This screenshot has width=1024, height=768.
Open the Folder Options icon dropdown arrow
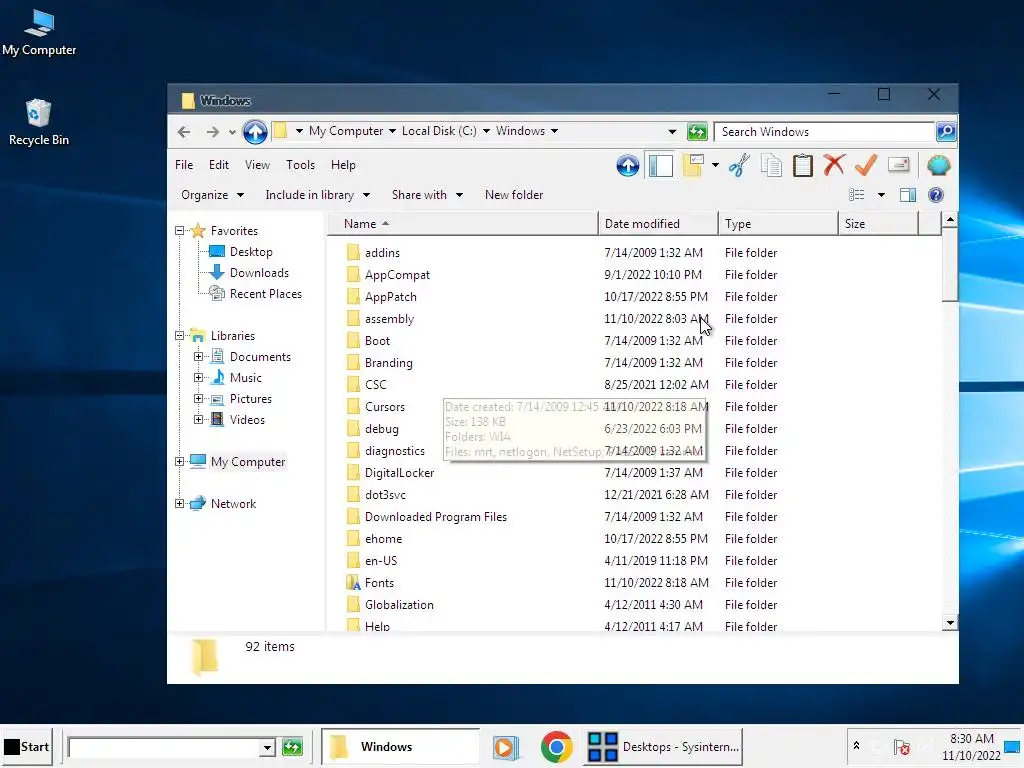point(715,165)
